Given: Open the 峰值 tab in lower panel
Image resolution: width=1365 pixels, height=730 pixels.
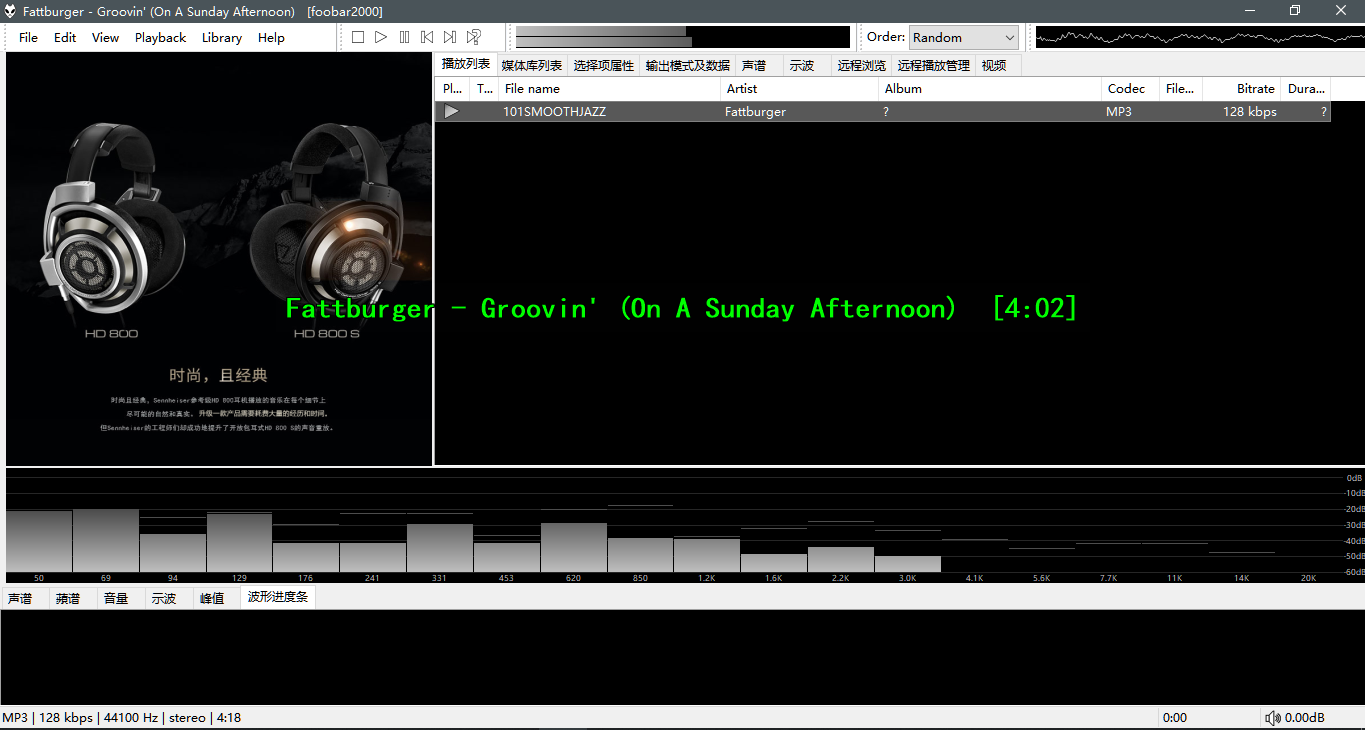Looking at the screenshot, I should [x=212, y=599].
